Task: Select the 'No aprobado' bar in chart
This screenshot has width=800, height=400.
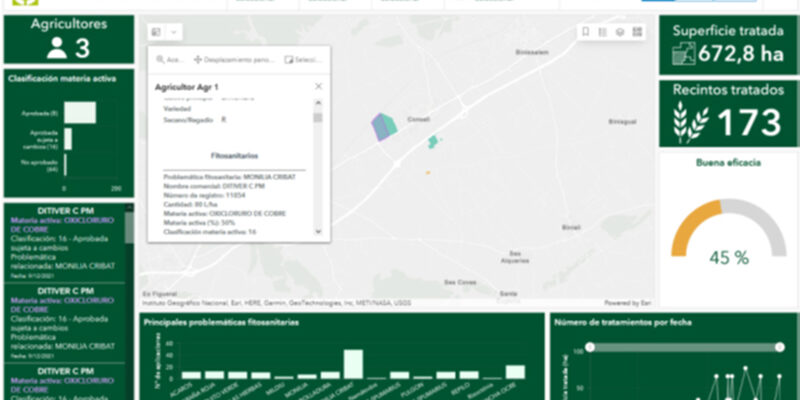Action: [x=67, y=163]
